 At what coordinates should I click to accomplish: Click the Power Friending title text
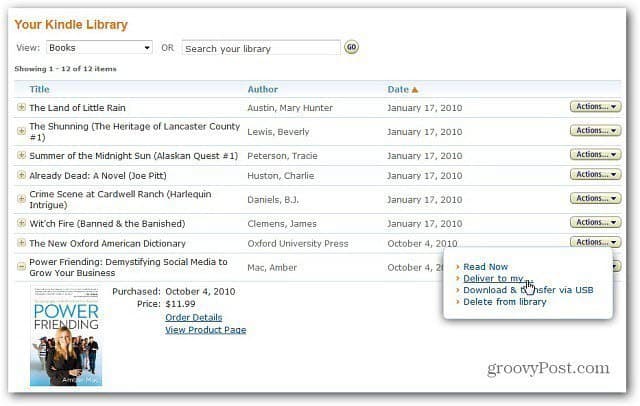128,267
